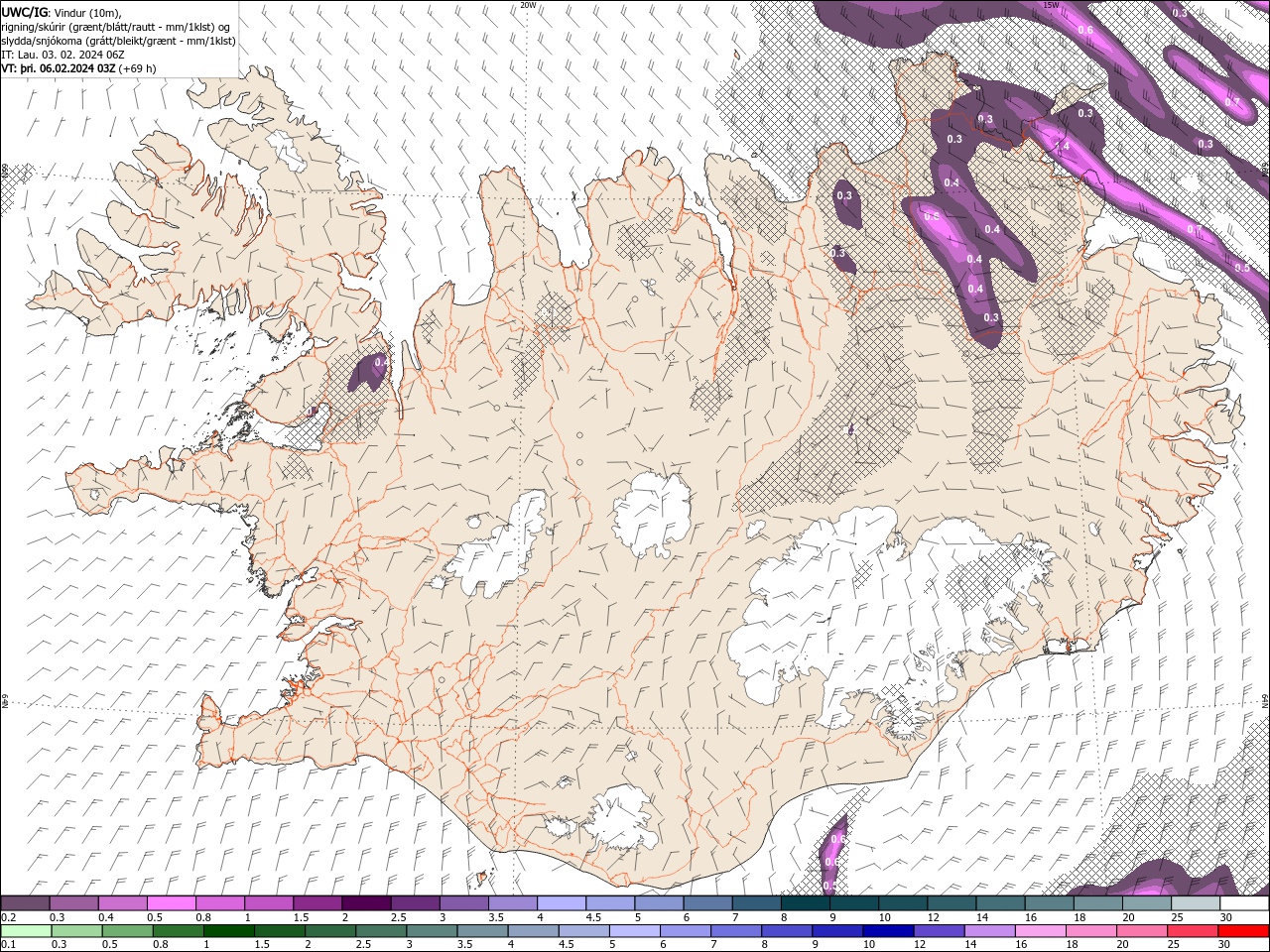This screenshot has height=952, width=1270.
Task: Select the 30 label at end of rain legend
Action: click(1225, 944)
